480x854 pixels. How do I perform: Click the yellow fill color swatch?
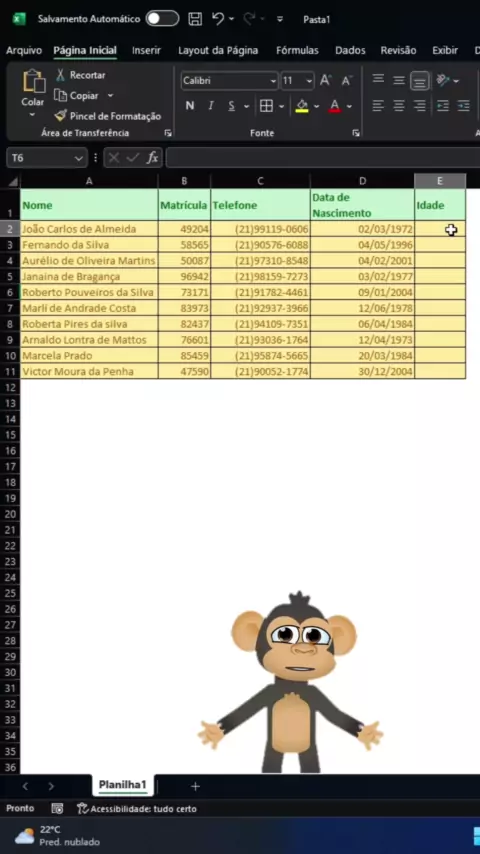(x=302, y=106)
